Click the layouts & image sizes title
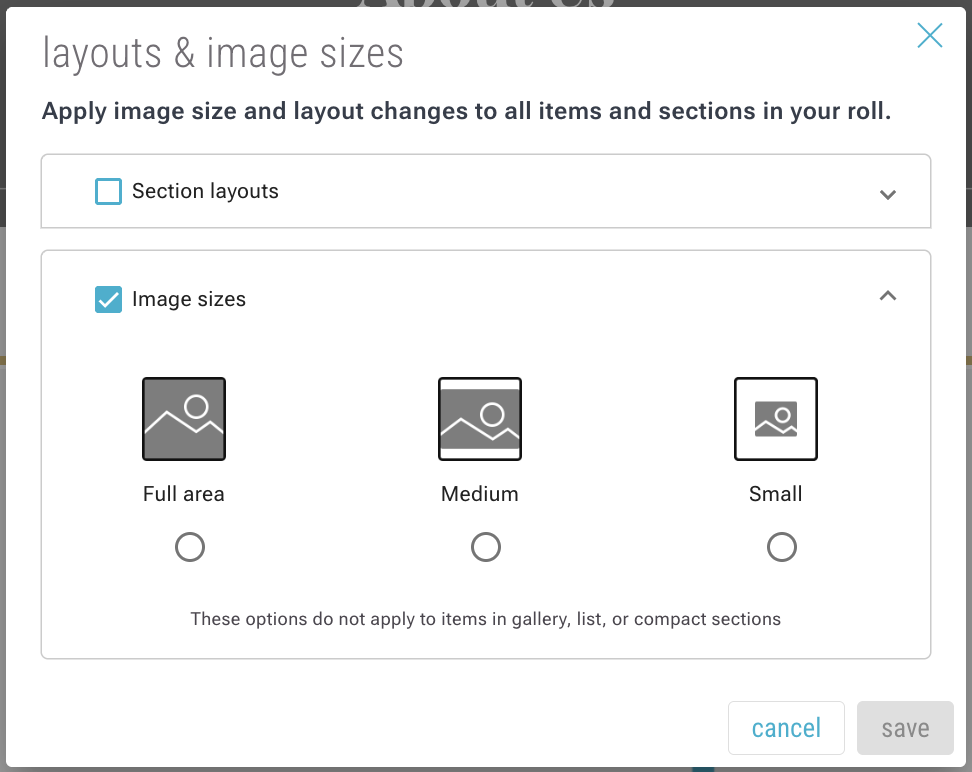 223,53
